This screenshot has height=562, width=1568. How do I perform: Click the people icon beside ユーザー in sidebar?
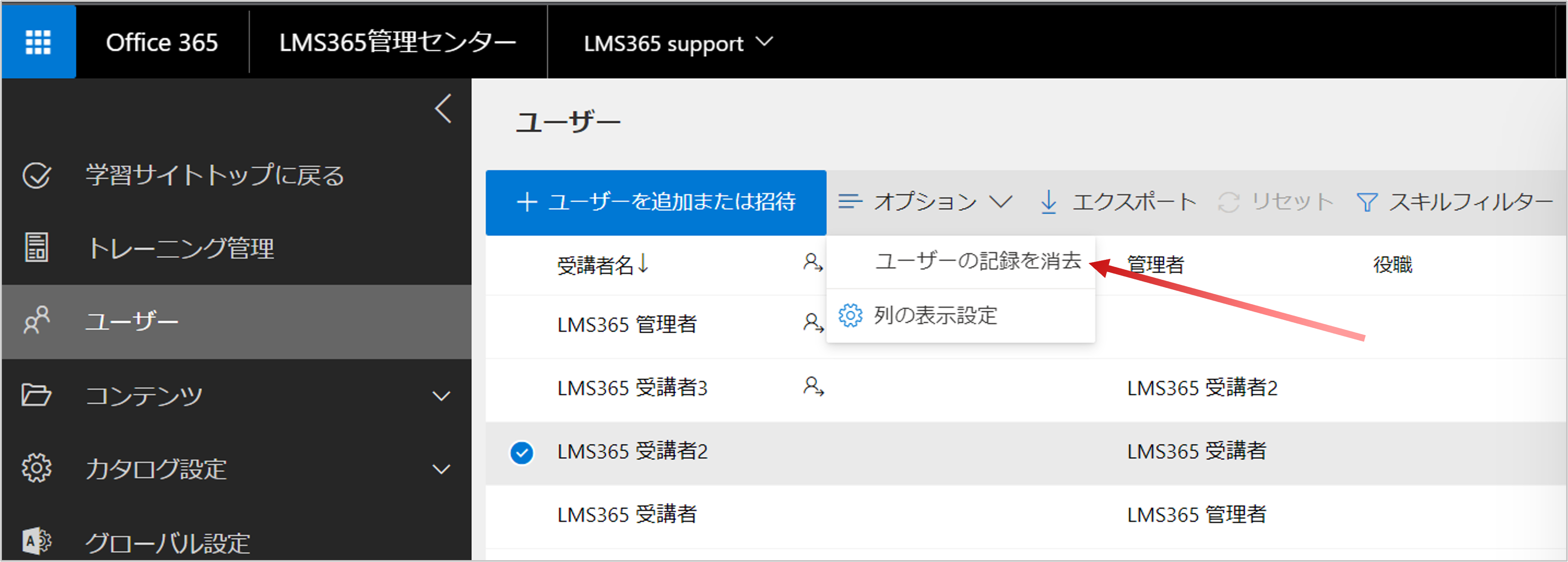click(x=37, y=321)
